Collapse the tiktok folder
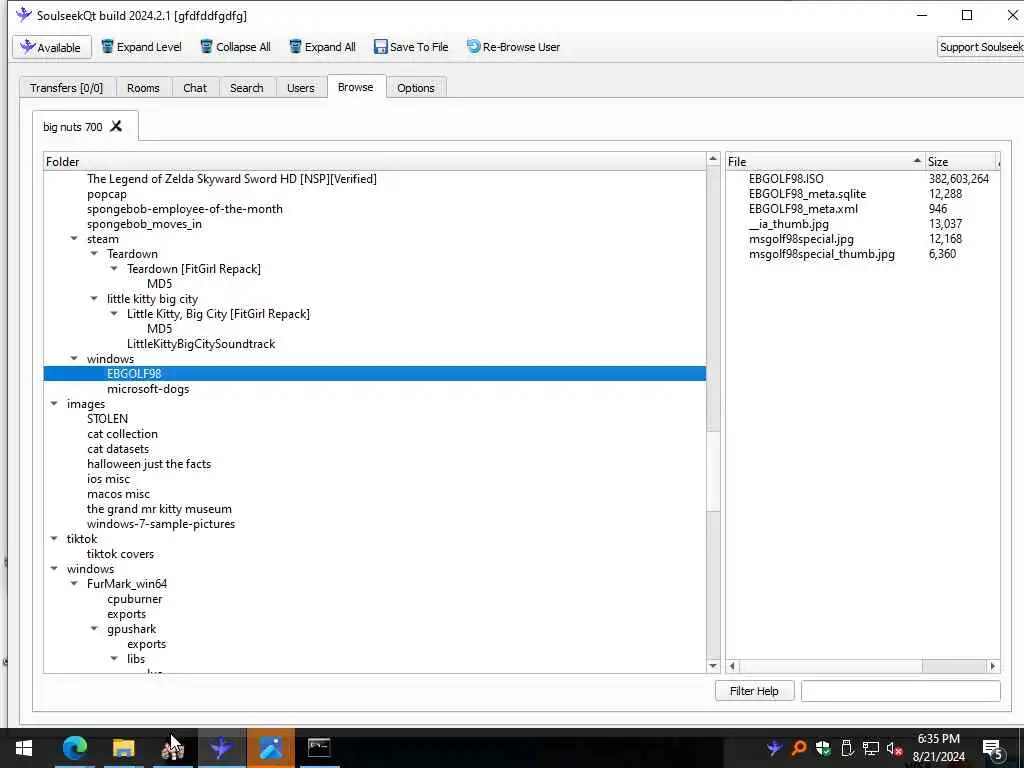The width and height of the screenshot is (1024, 768). [x=54, y=539]
